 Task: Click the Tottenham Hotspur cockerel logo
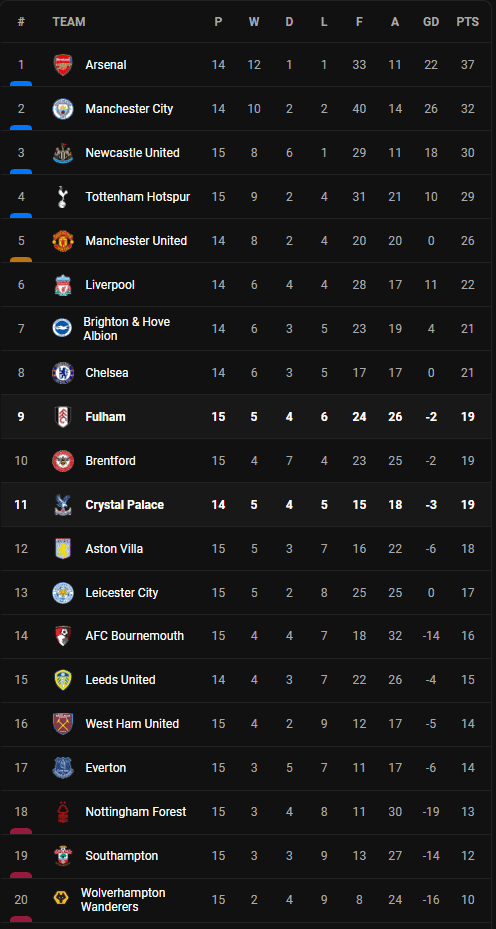63,197
